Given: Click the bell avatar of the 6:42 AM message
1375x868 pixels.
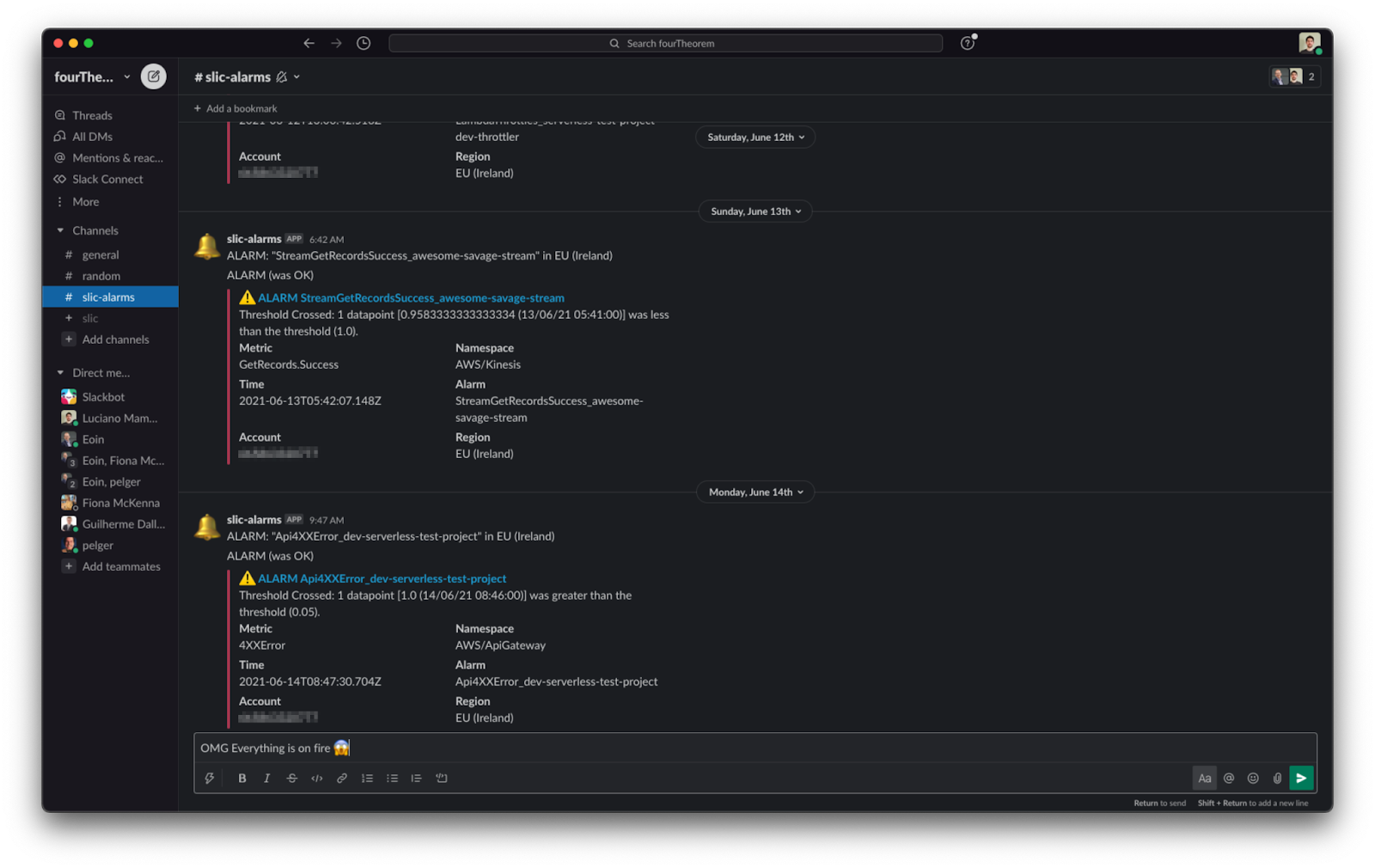Looking at the screenshot, I should 207,247.
